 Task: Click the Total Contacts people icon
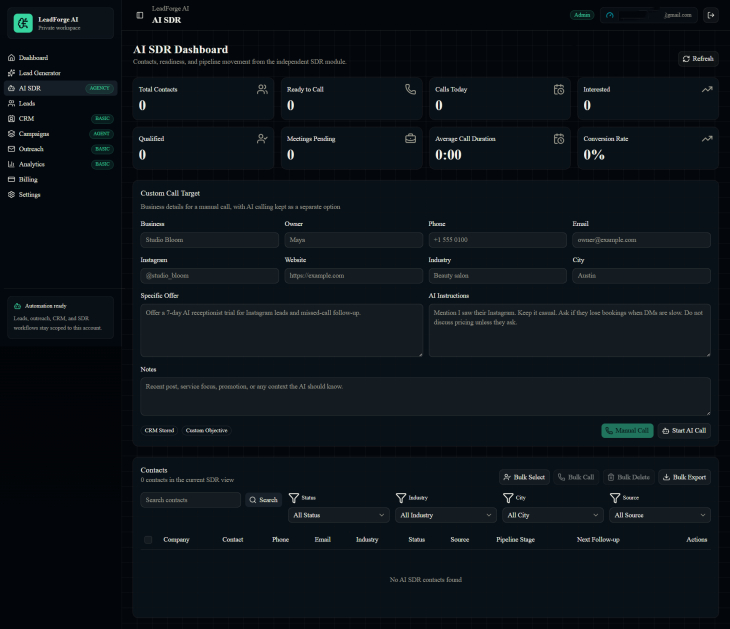coord(262,89)
